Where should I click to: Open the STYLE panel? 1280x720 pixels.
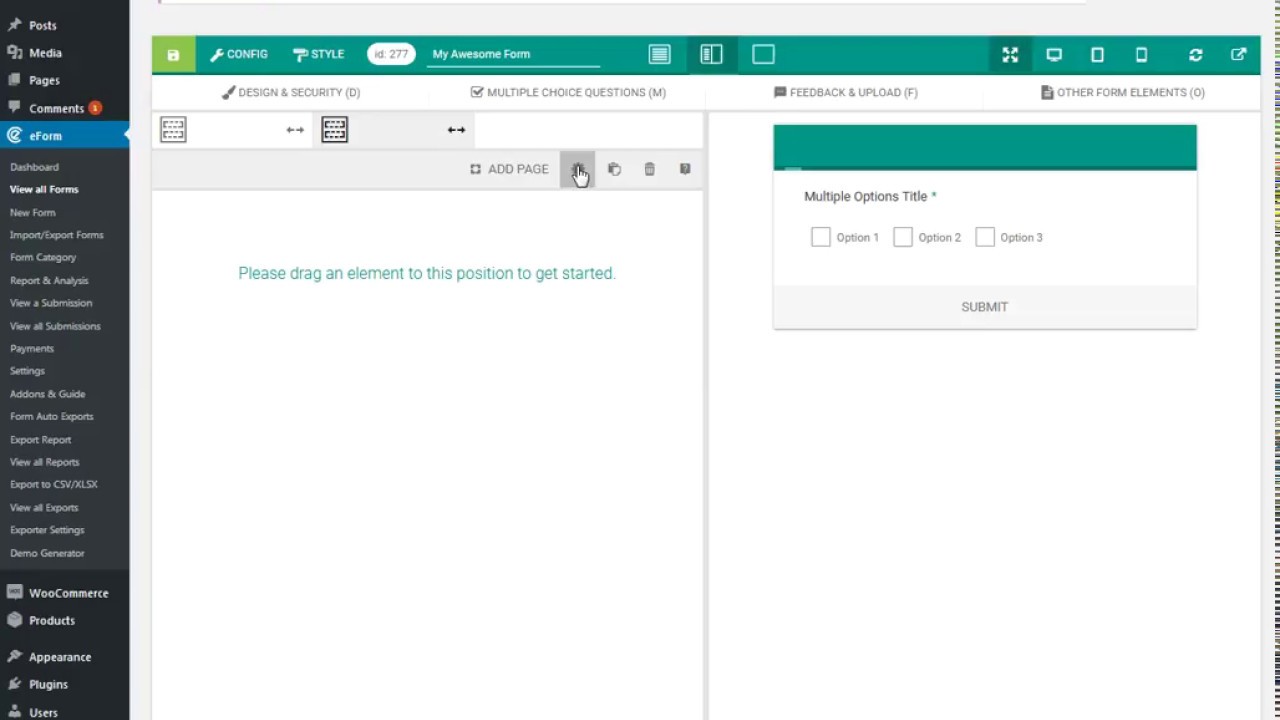318,54
